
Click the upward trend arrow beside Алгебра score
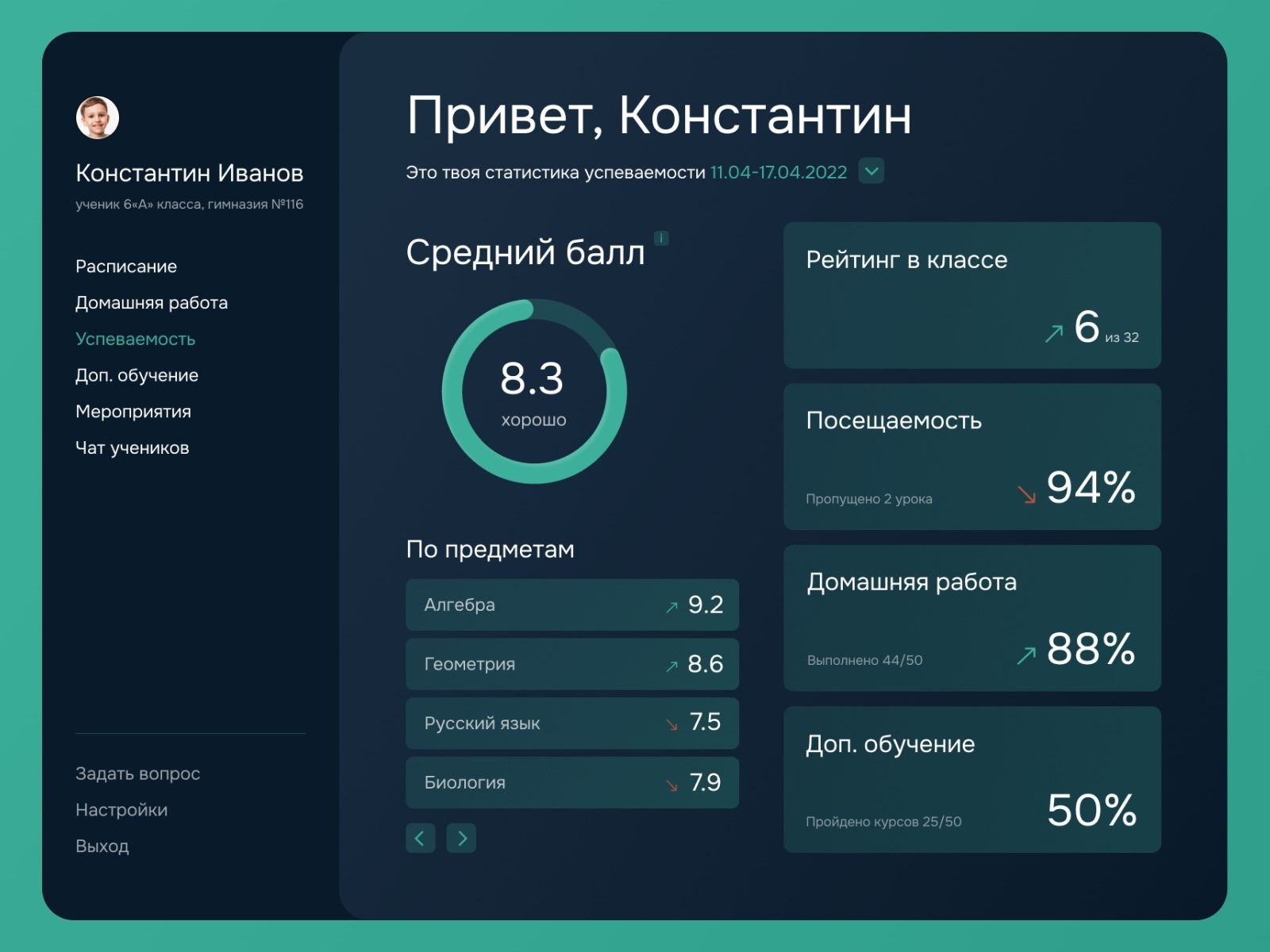coord(671,605)
